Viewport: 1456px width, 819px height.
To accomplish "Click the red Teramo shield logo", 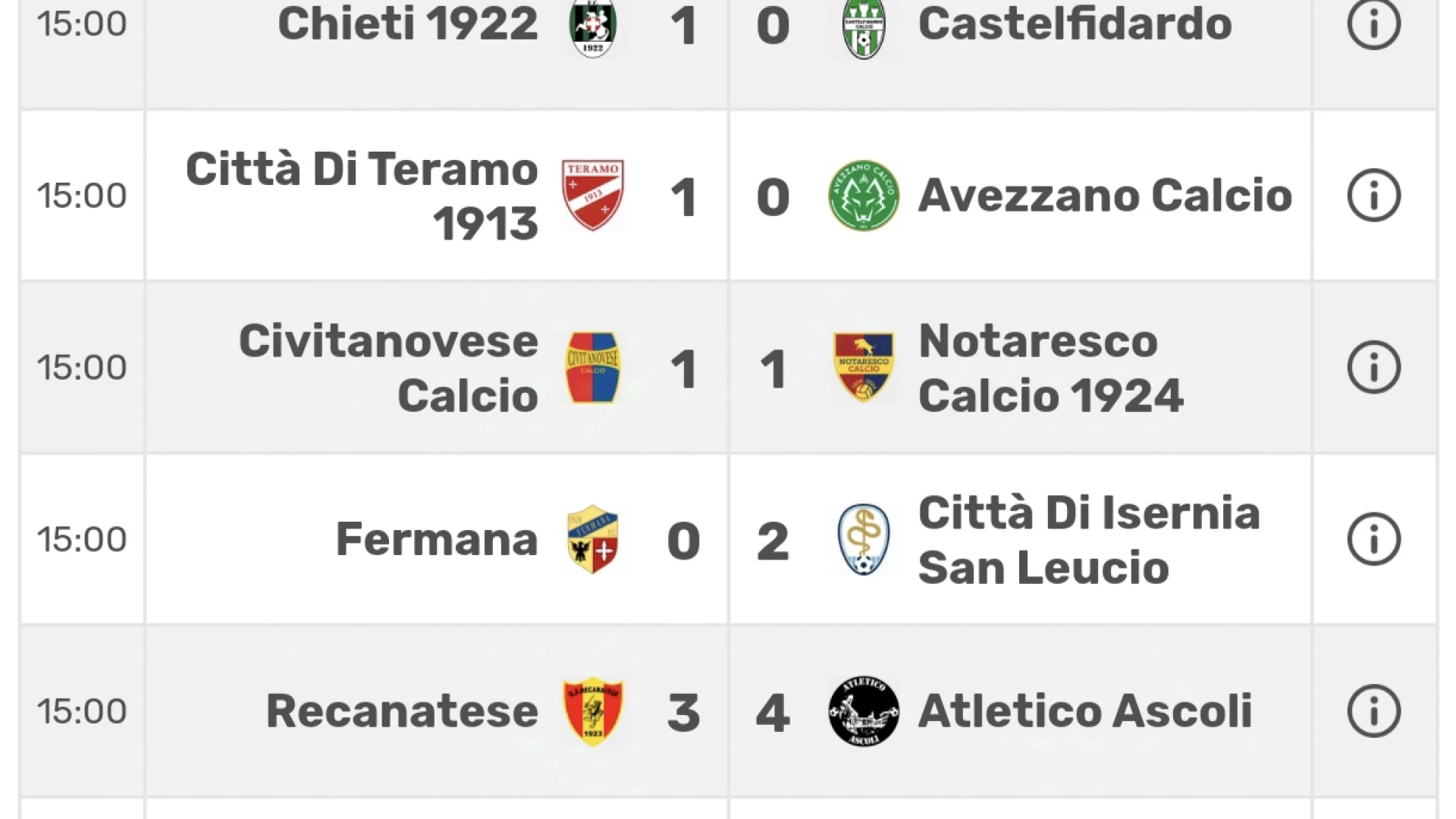I will pos(593,196).
